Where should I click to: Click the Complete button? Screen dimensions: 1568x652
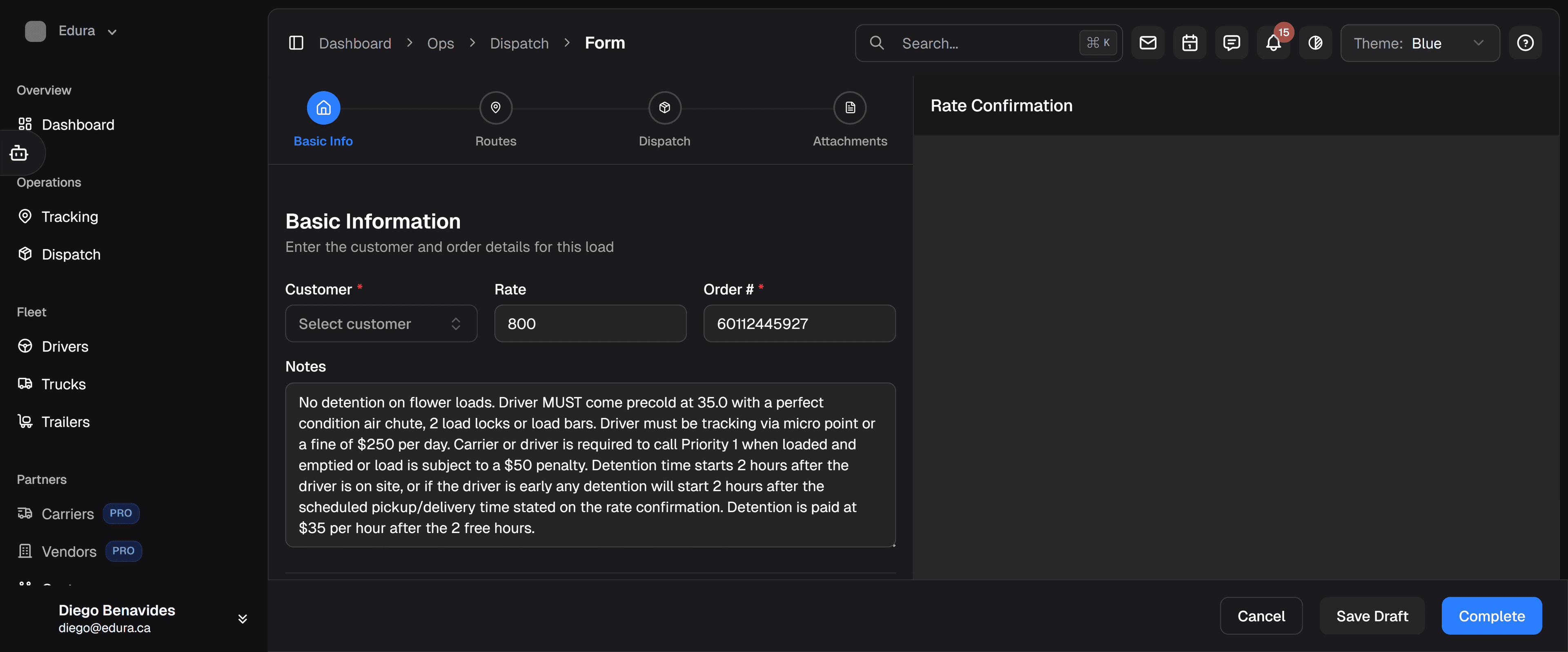click(1491, 616)
